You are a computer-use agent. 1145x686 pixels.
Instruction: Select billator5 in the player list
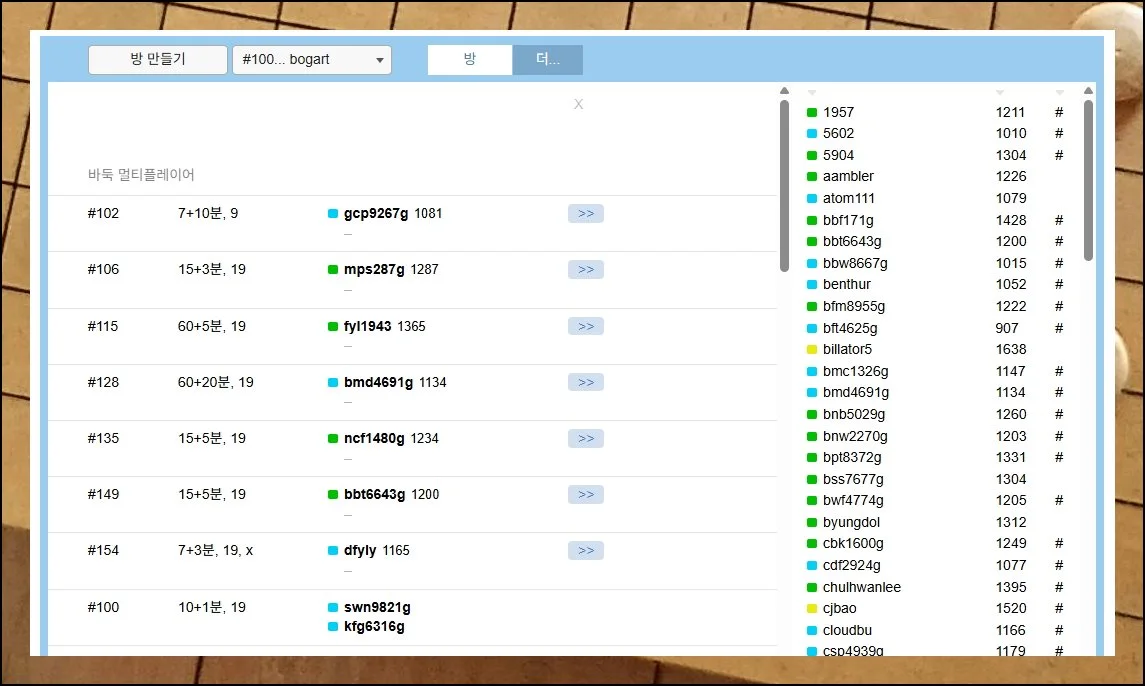847,350
